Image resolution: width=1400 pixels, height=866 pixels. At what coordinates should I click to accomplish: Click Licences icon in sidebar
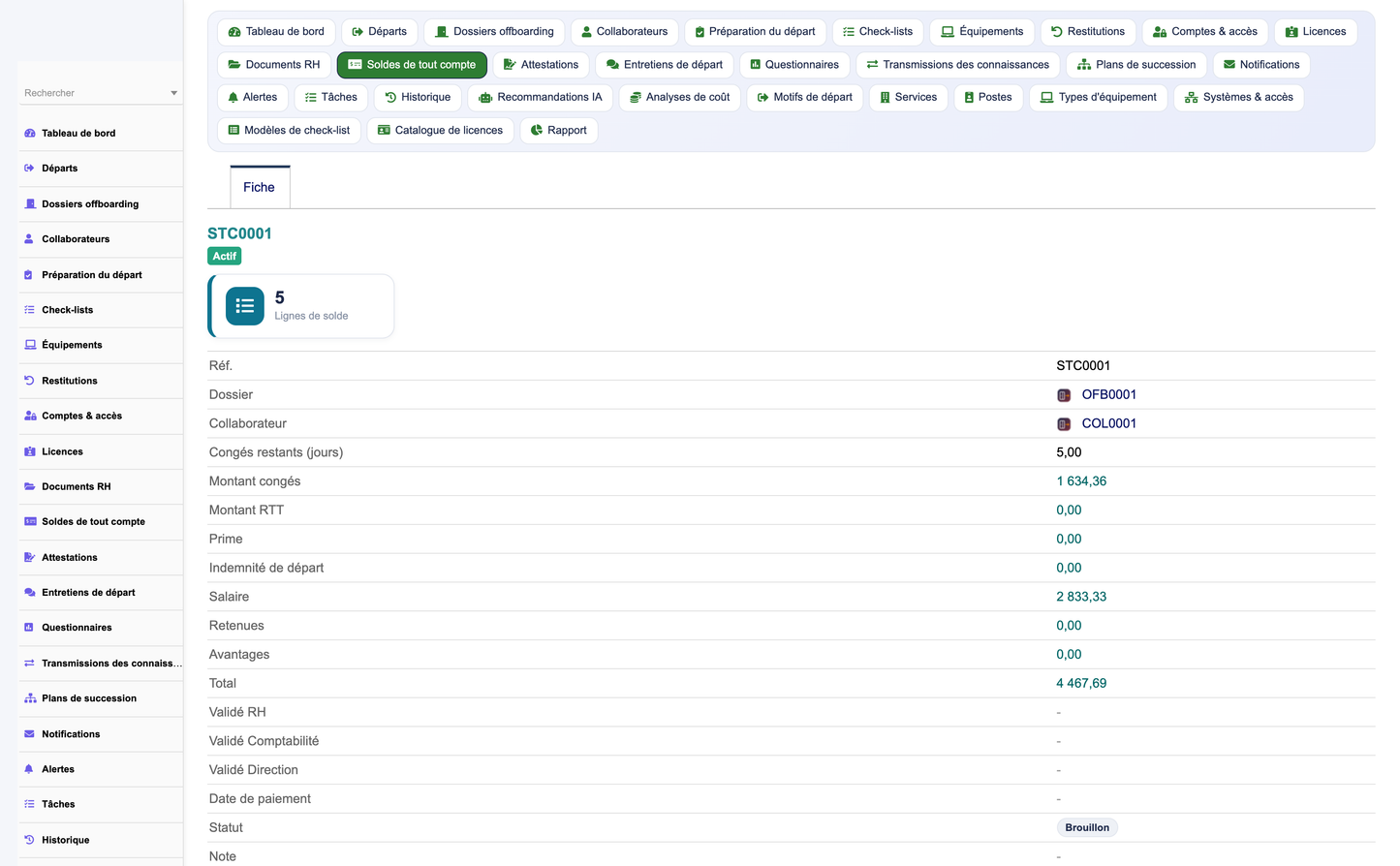click(30, 451)
